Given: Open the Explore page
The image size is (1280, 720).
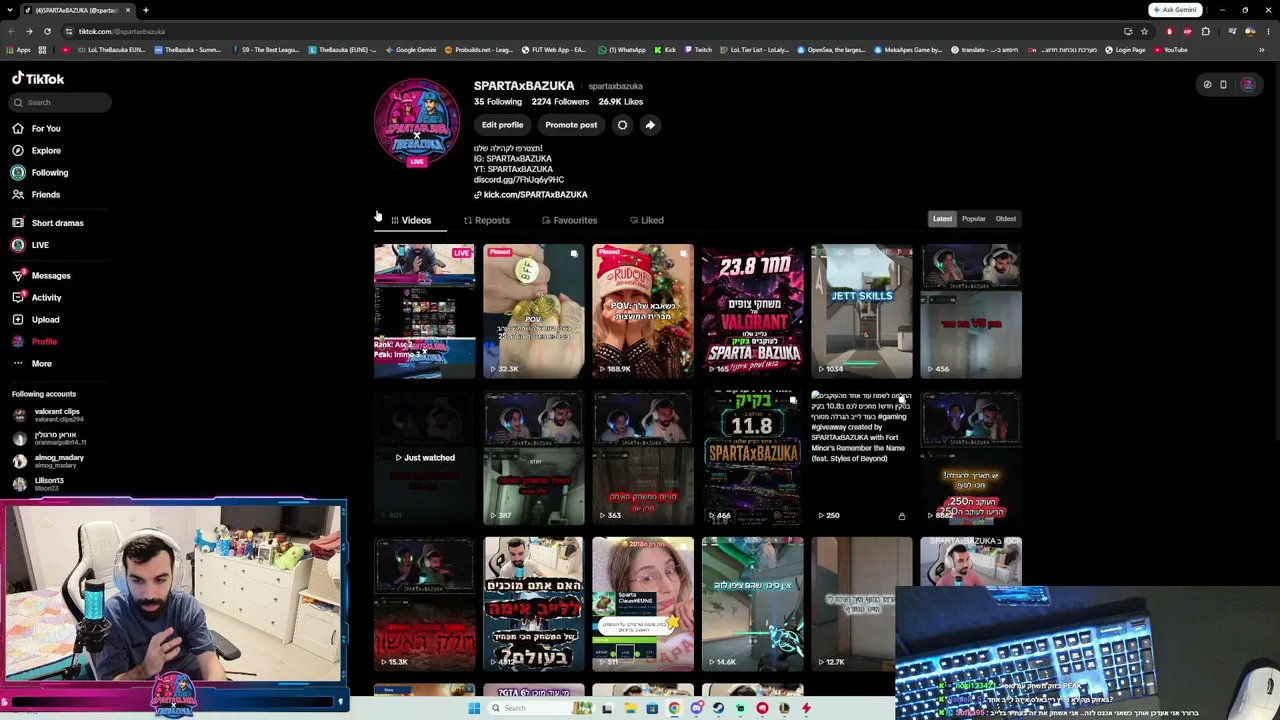Looking at the screenshot, I should coord(37,150).
